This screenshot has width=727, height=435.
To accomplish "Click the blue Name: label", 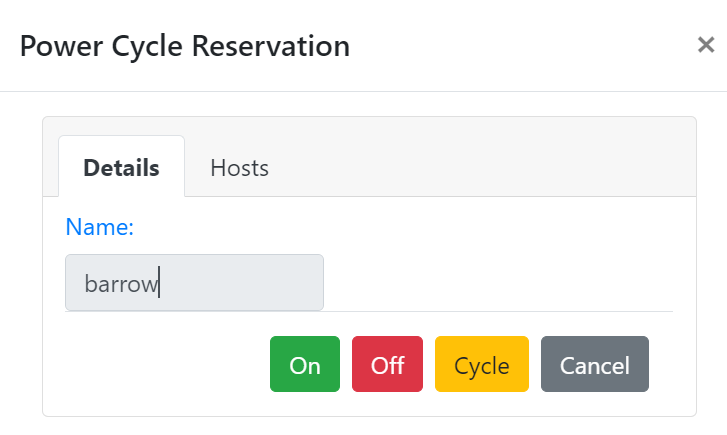I will click(x=100, y=227).
